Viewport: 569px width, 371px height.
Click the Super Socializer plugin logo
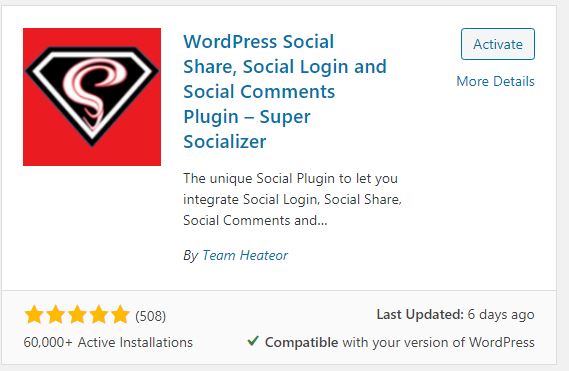click(92, 97)
